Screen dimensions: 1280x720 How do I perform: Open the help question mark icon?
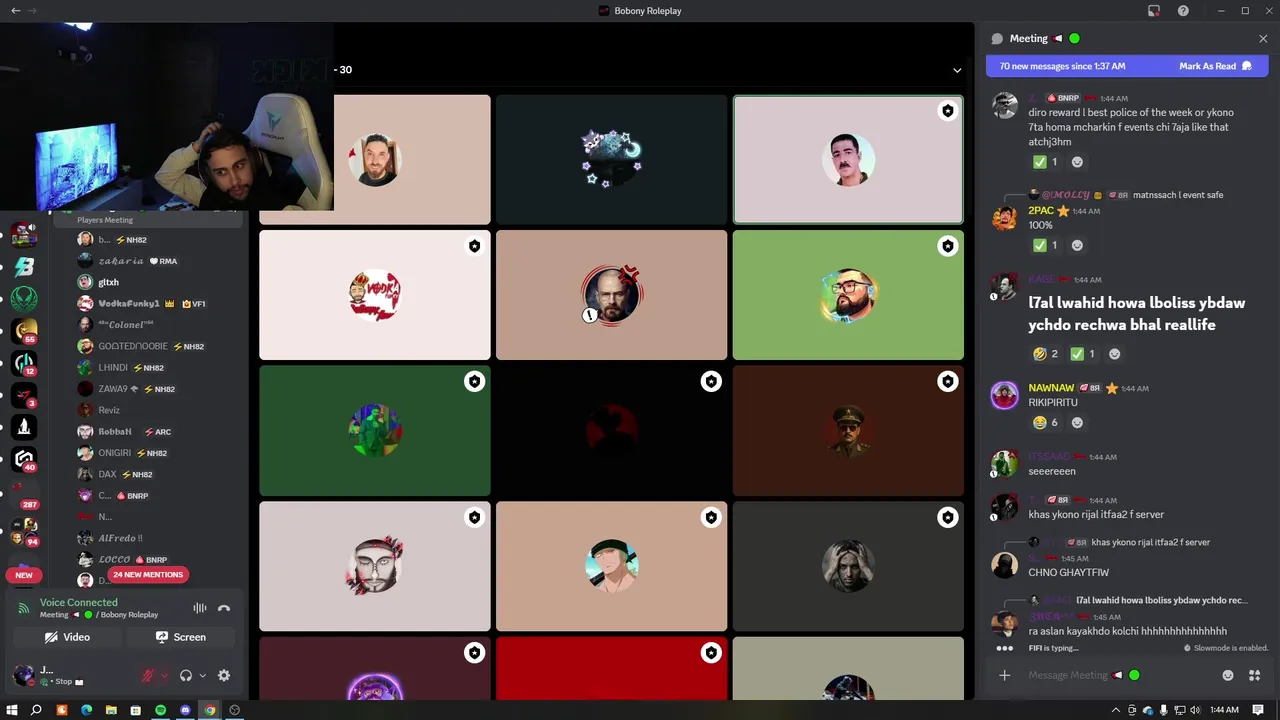(x=1183, y=10)
